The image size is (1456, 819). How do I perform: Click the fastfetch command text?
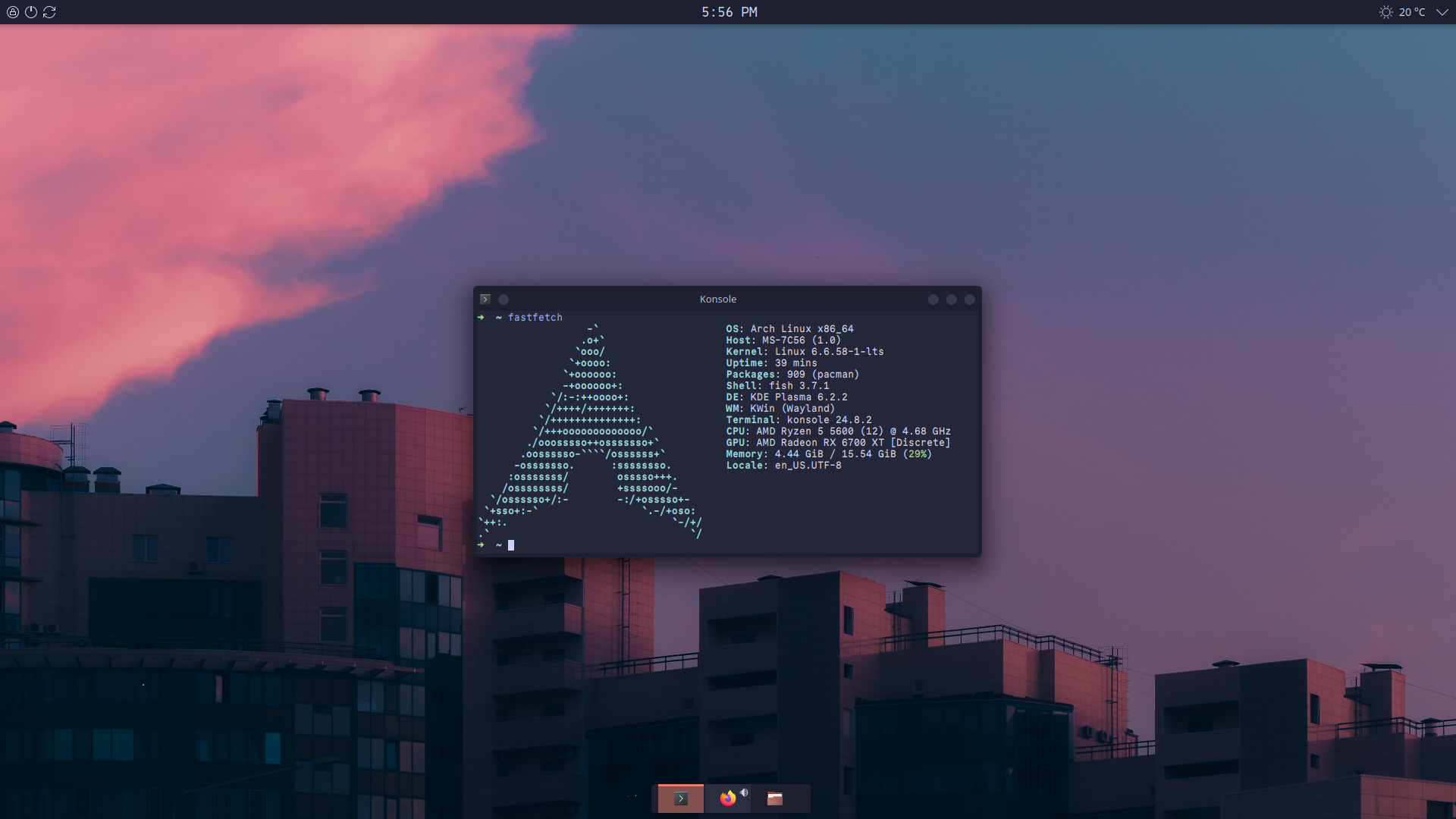tap(535, 318)
